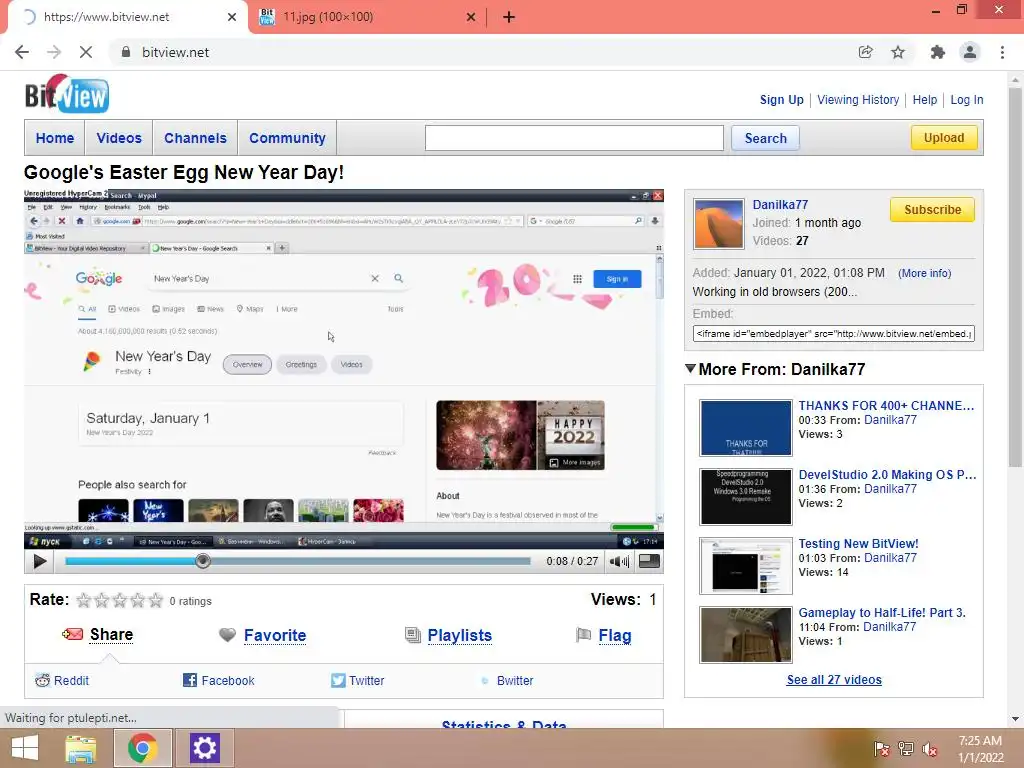Screen dimensions: 1024x768
Task: Open the Home navigation tab
Action: pyautogui.click(x=55, y=138)
